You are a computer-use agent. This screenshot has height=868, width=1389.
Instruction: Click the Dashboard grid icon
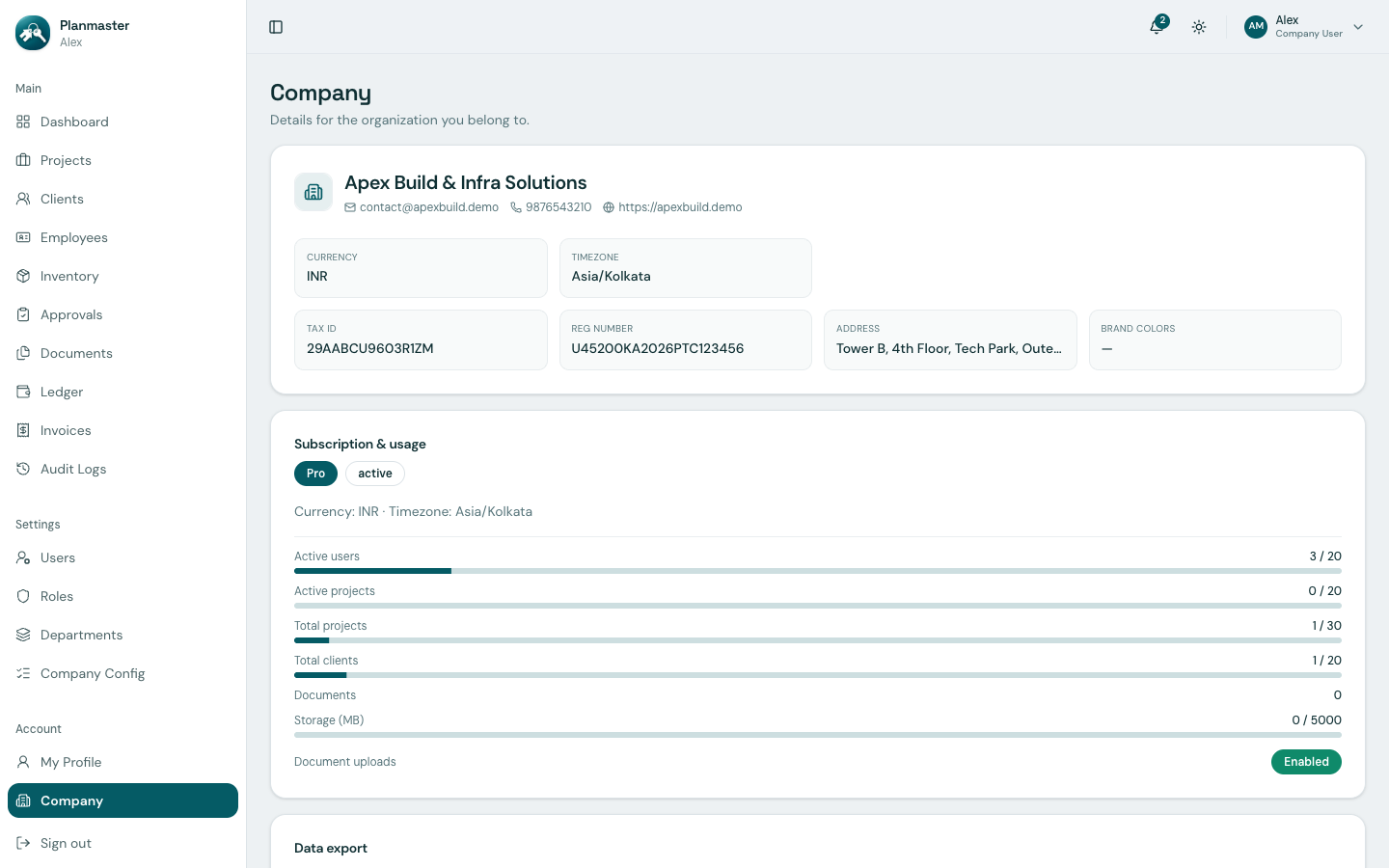[23, 122]
